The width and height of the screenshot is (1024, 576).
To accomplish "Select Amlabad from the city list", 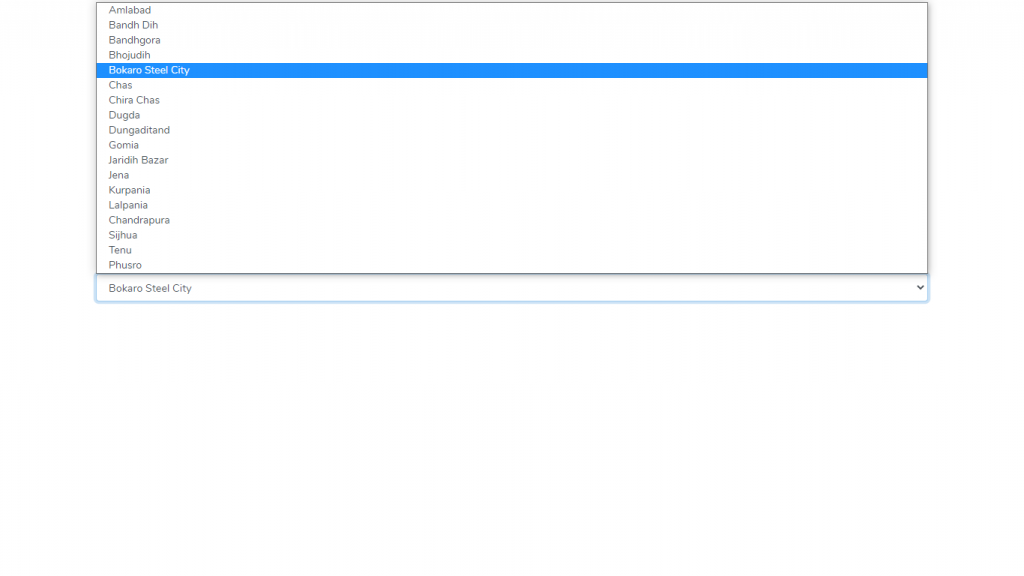I will [x=130, y=10].
